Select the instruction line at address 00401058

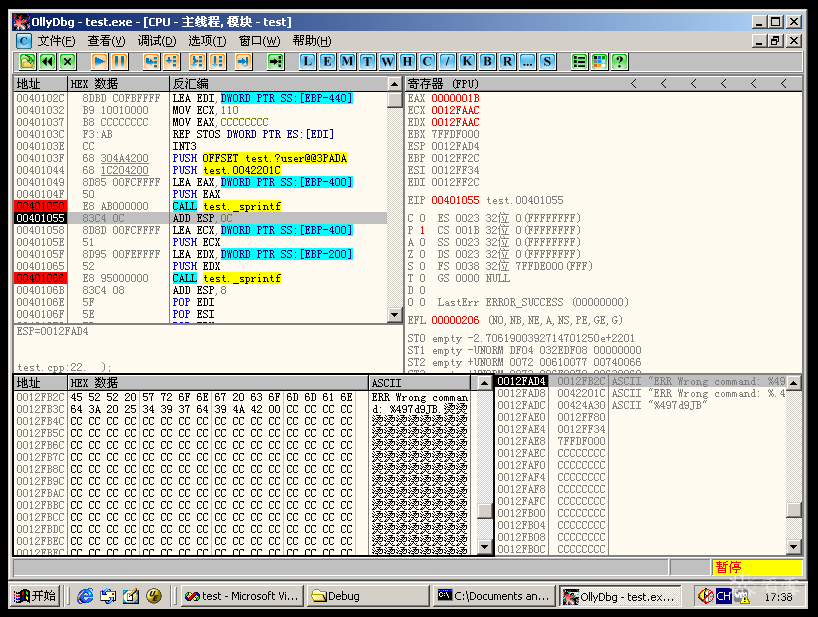coord(200,230)
